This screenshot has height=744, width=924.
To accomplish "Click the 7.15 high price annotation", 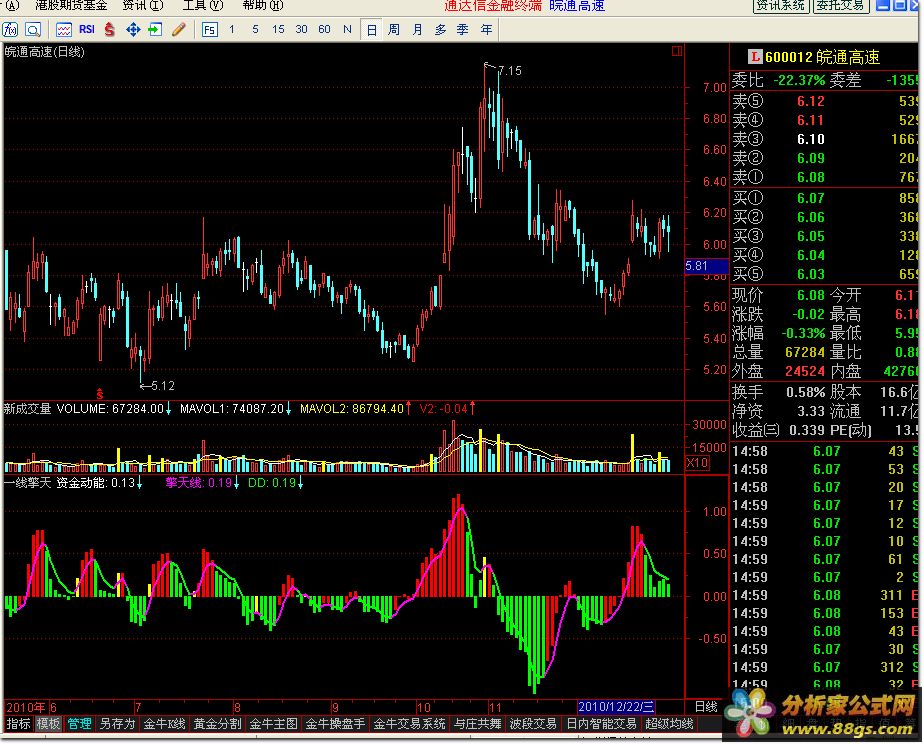I will (x=509, y=71).
